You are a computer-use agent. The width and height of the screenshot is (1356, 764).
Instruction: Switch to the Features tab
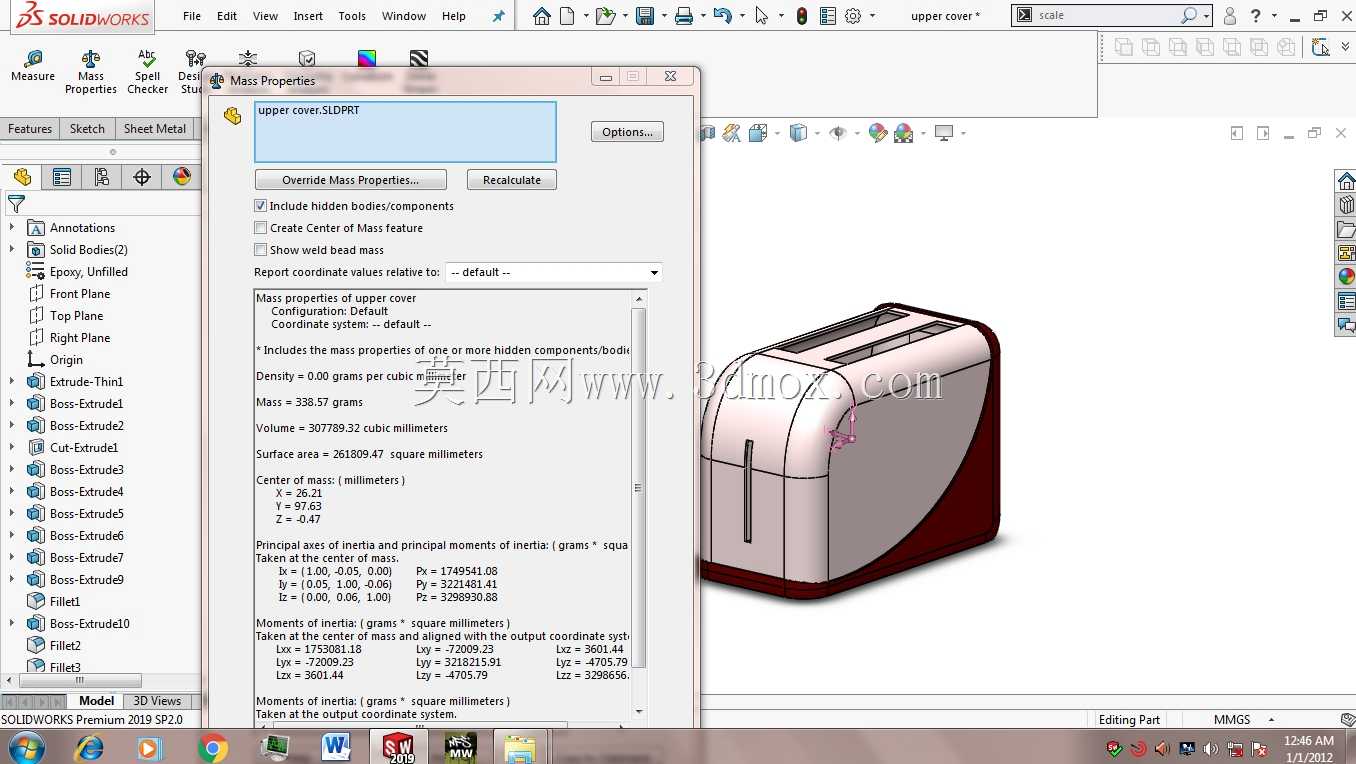[x=30, y=129]
